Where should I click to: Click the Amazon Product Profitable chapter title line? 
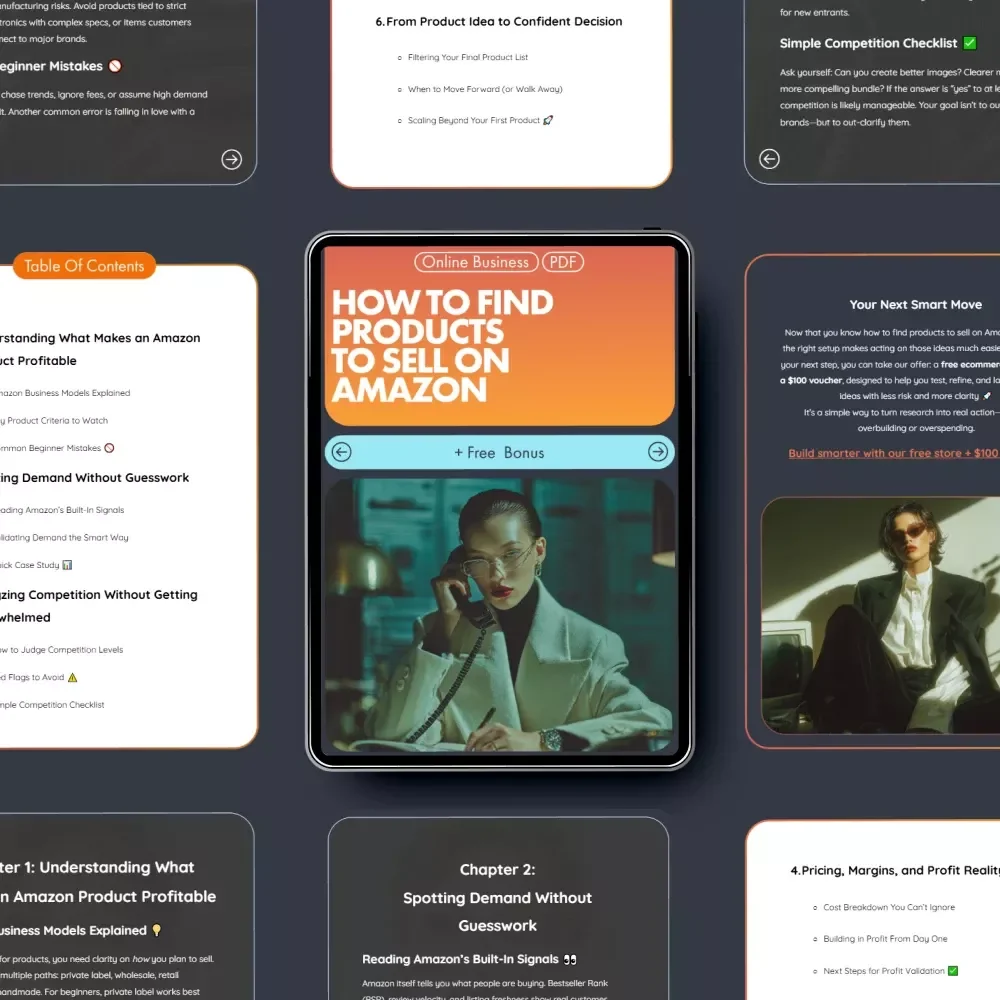(x=108, y=897)
